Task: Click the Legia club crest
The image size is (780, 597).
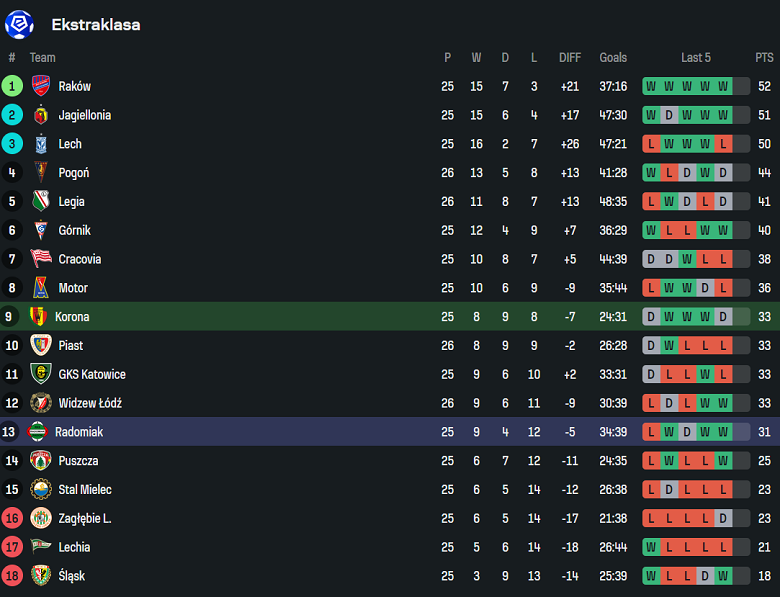Action: tap(41, 202)
